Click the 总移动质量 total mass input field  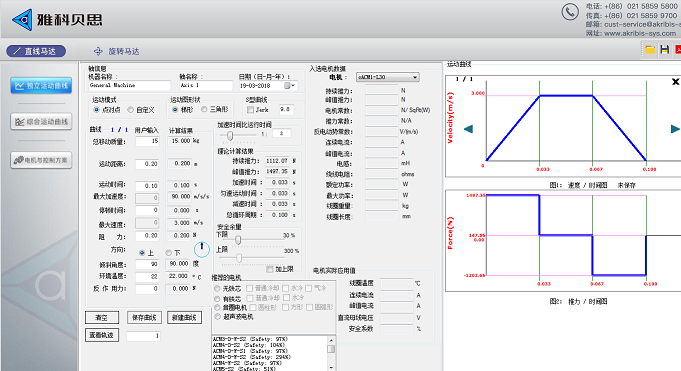pyautogui.click(x=147, y=141)
